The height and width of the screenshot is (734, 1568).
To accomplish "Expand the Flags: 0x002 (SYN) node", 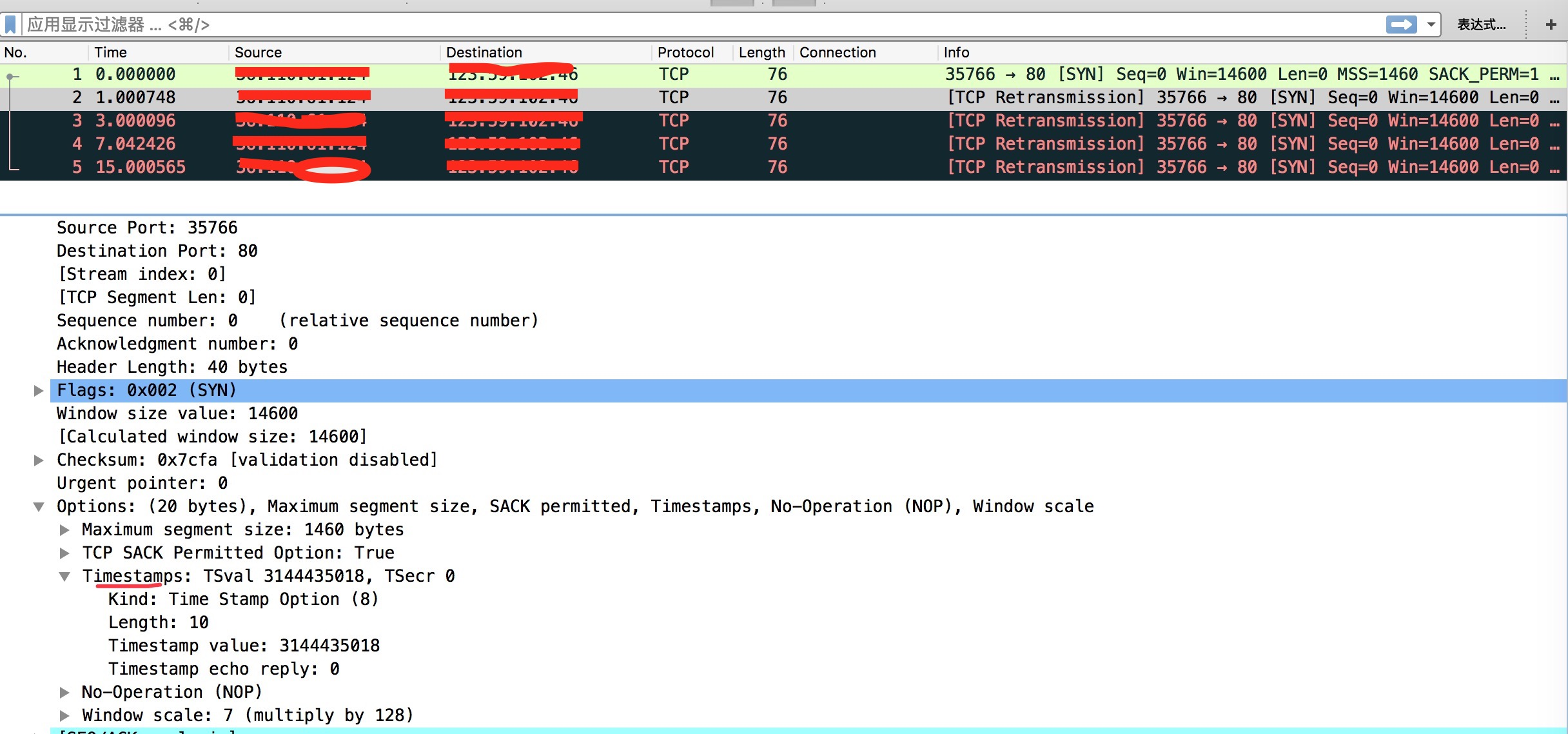I will 39,390.
